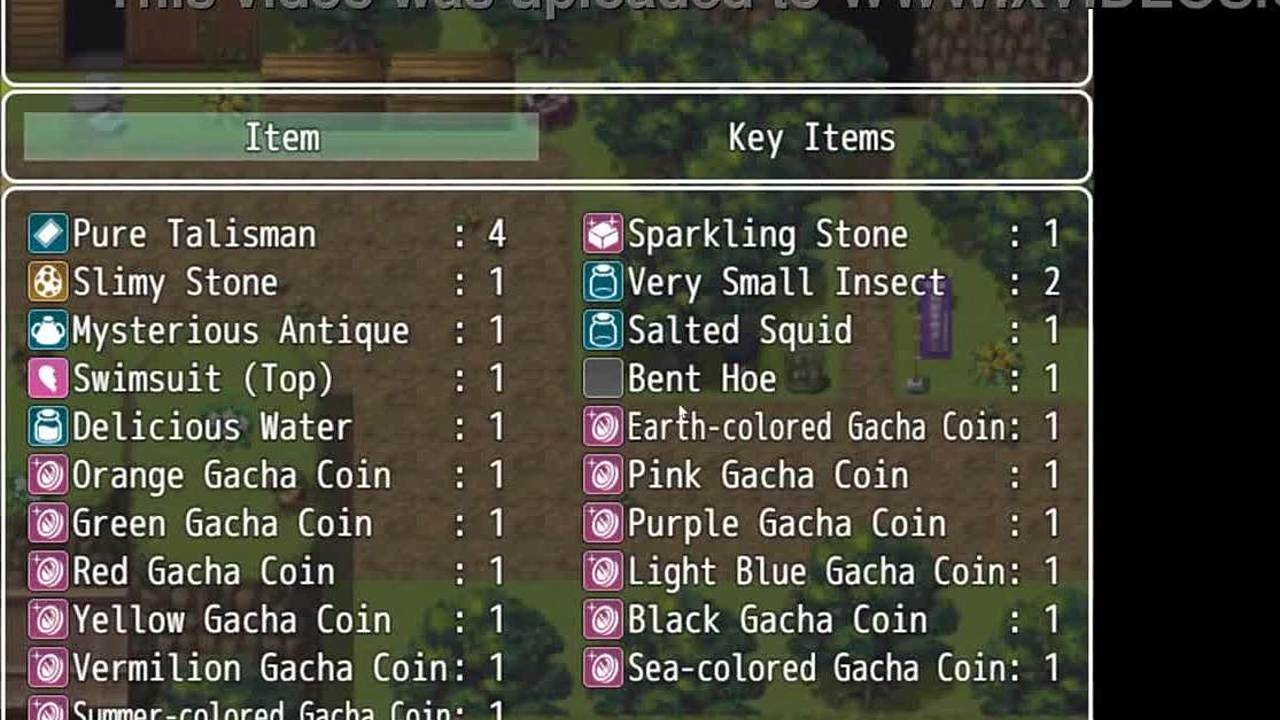This screenshot has width=1280, height=720.
Task: Click the gray Bent Hoe icon
Action: [x=602, y=378]
